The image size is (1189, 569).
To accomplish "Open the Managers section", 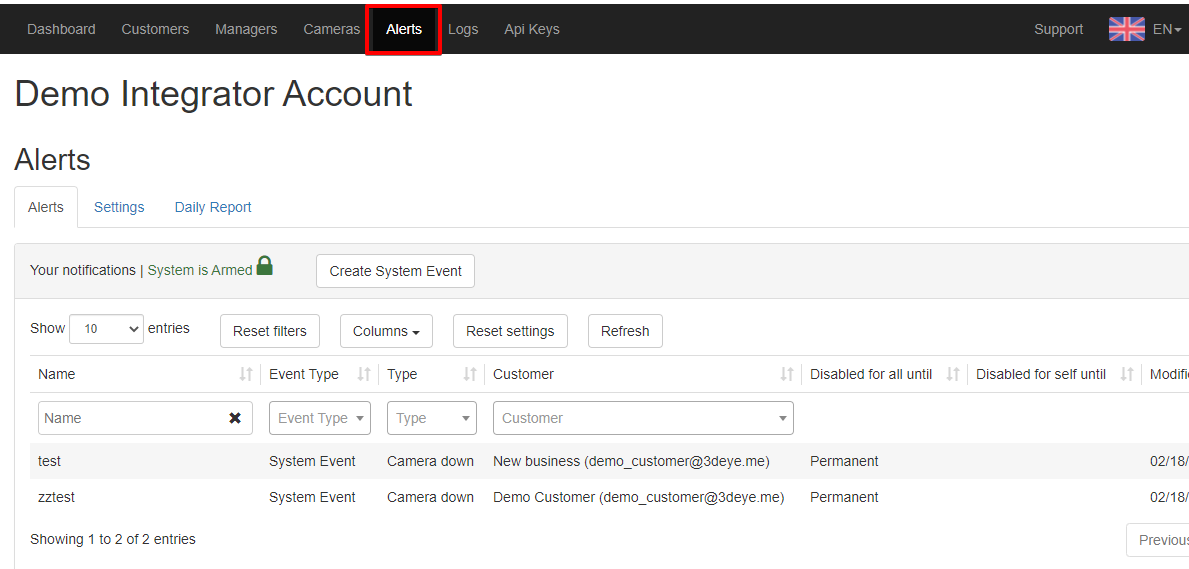I will [246, 29].
